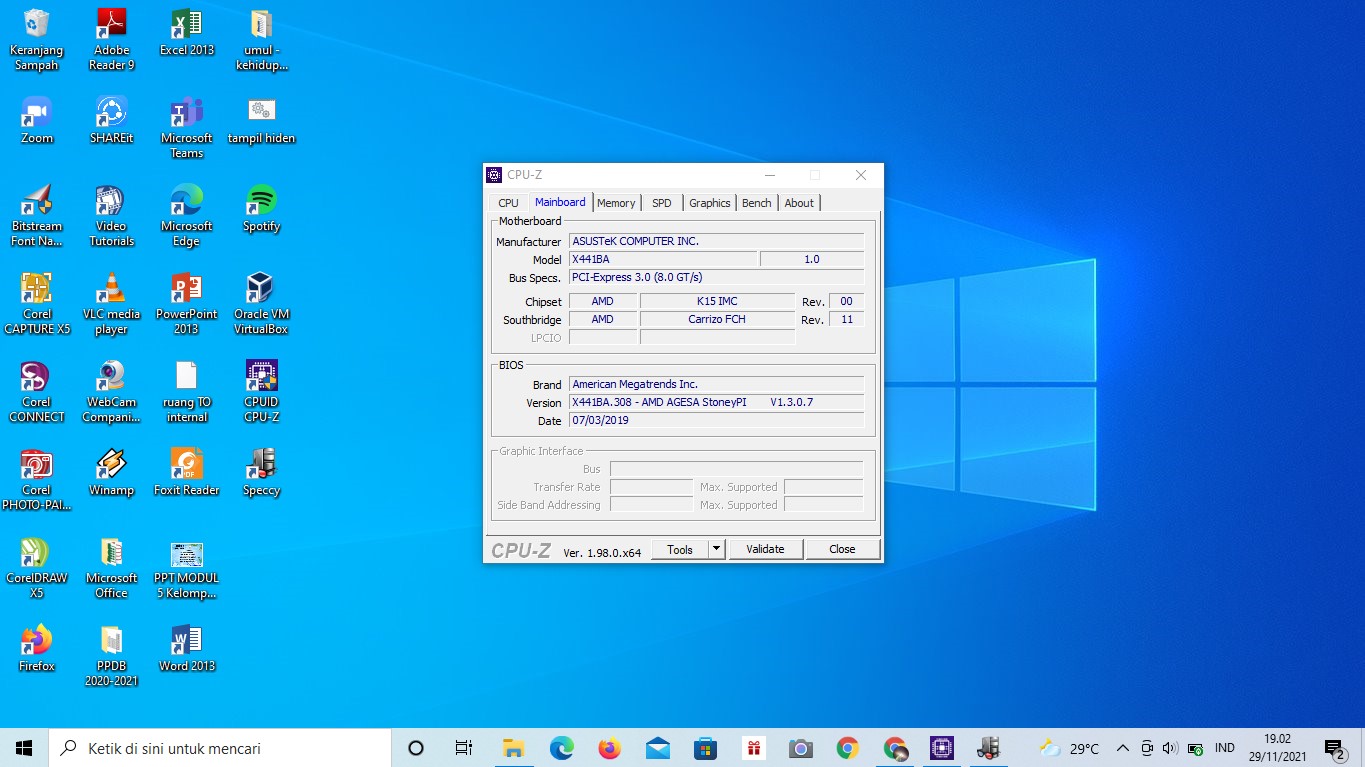
Task: Click the PCI-Express 3.0 bus specs value
Action: pyautogui.click(x=716, y=277)
